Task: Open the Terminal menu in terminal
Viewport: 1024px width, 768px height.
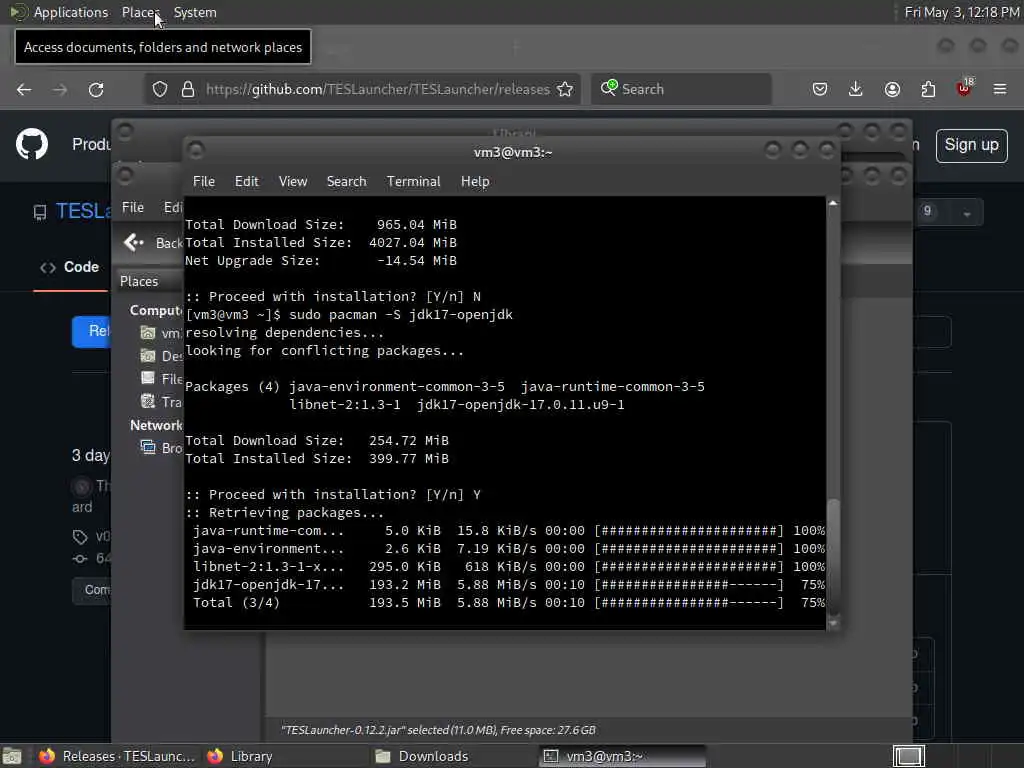Action: click(413, 182)
